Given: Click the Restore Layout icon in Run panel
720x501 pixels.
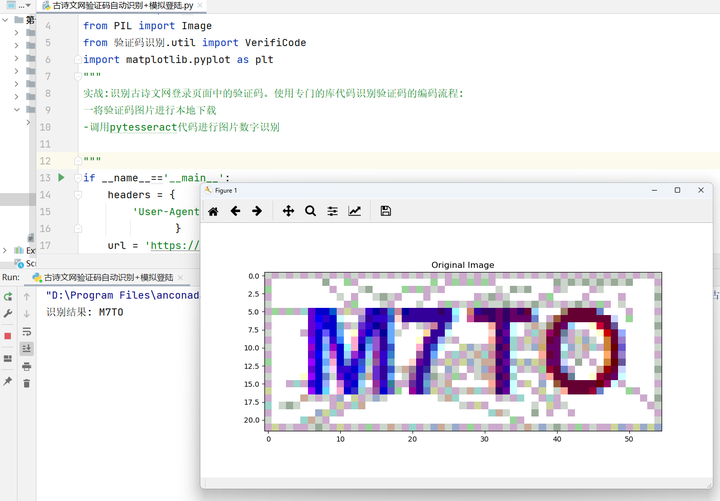Looking at the screenshot, I should coord(8,359).
